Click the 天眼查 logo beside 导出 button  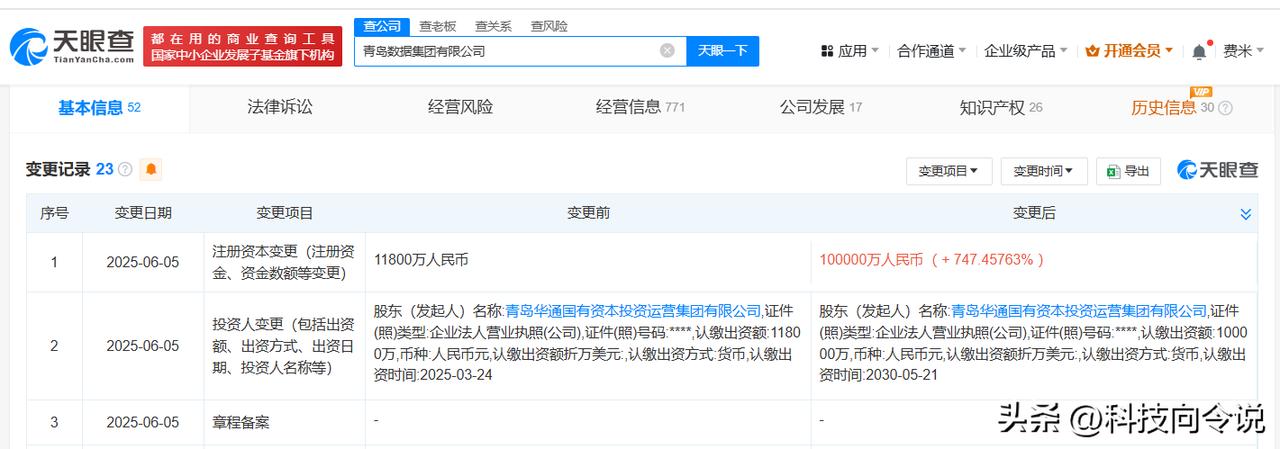tap(1217, 170)
